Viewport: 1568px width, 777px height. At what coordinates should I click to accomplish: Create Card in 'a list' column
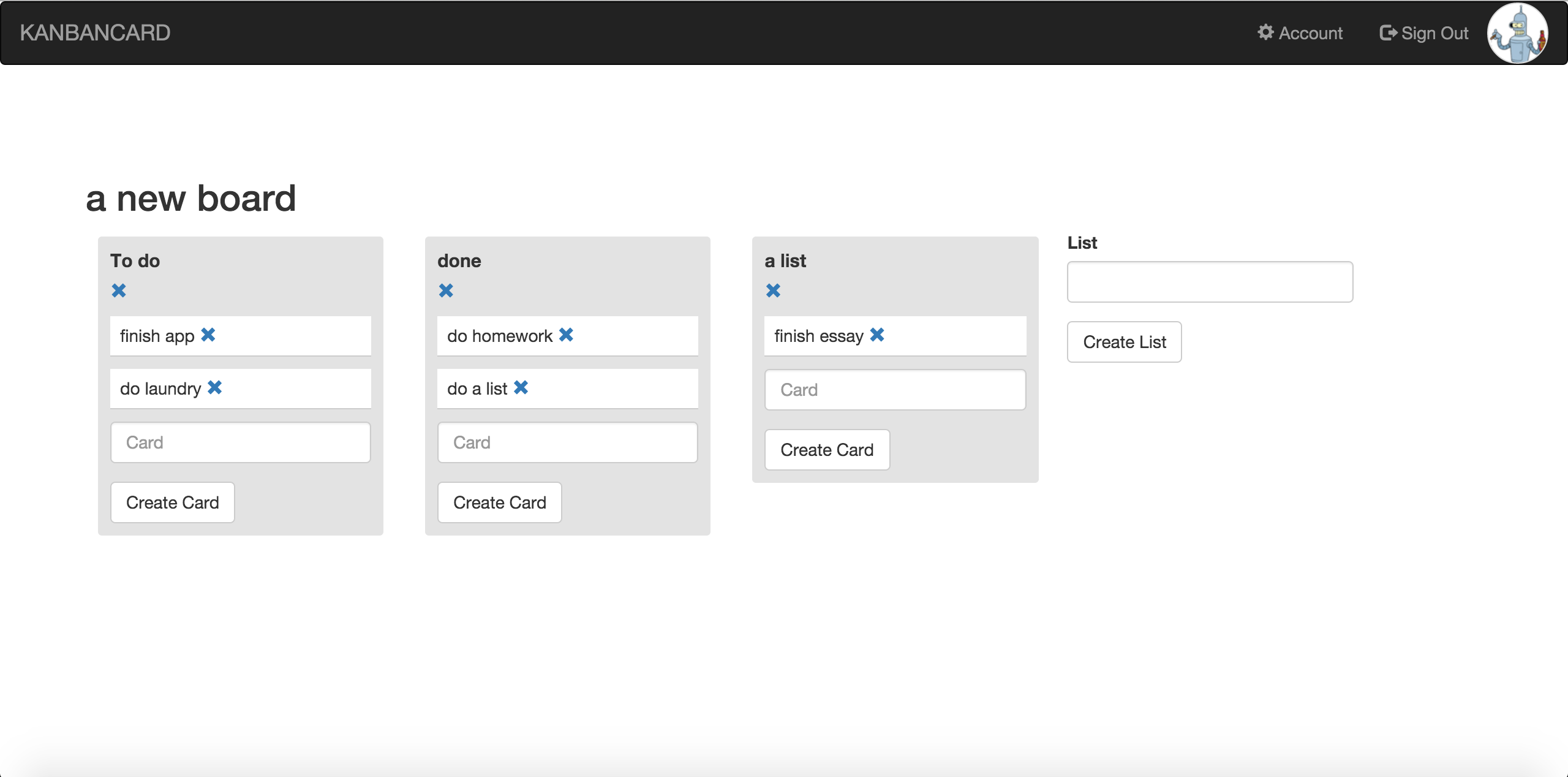point(827,450)
